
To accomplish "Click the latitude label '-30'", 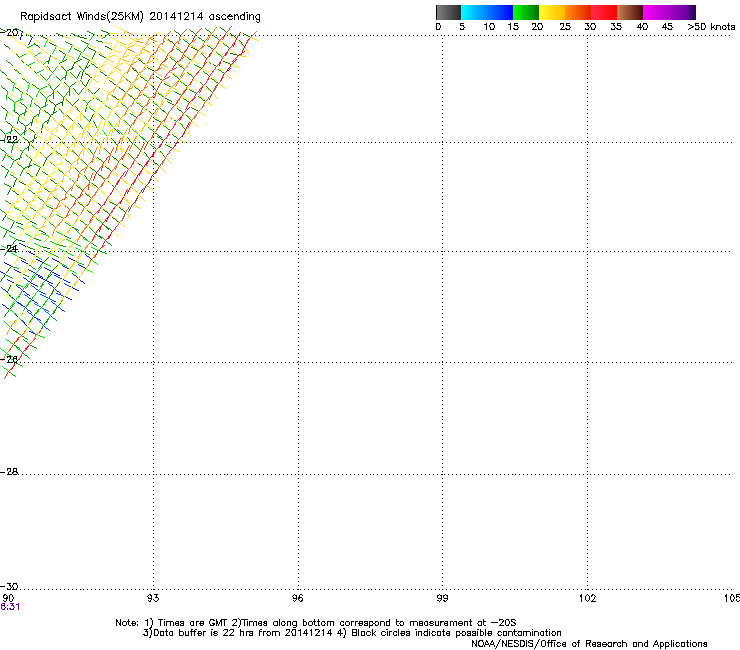I will (x=9, y=586).
